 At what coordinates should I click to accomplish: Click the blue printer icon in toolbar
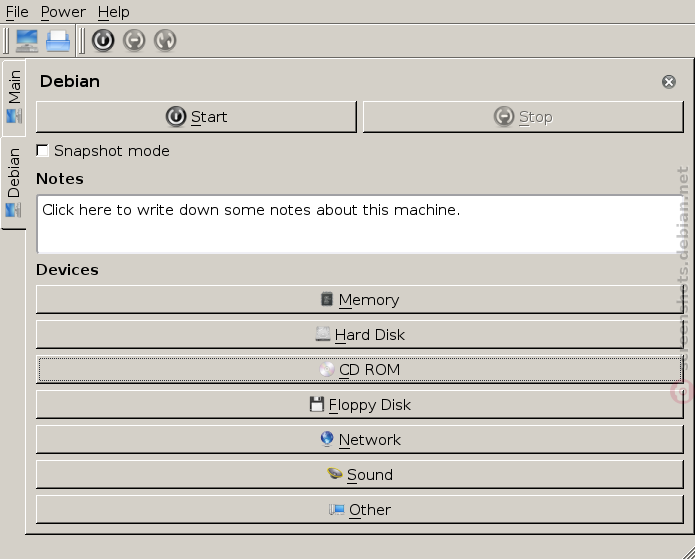click(58, 41)
